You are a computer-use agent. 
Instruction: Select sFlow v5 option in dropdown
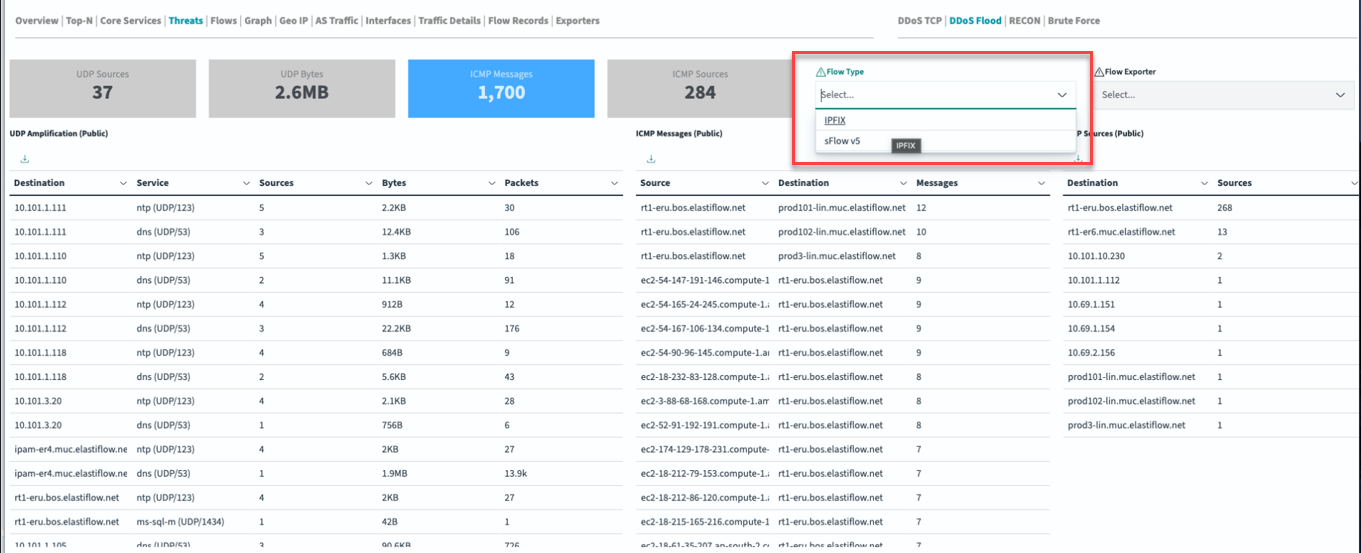[842, 141]
